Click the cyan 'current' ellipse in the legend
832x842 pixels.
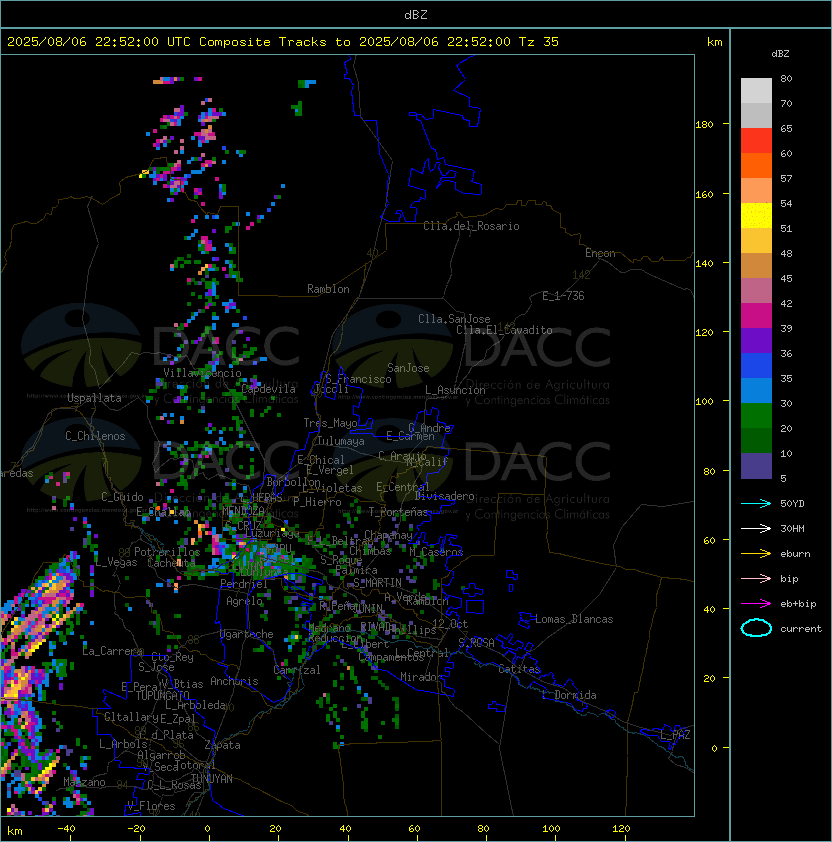pos(756,628)
